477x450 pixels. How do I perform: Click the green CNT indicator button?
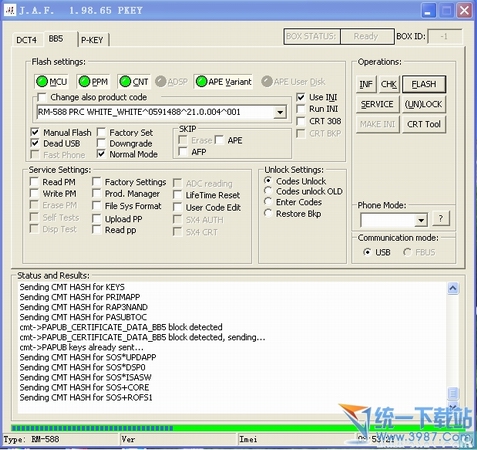tap(134, 82)
